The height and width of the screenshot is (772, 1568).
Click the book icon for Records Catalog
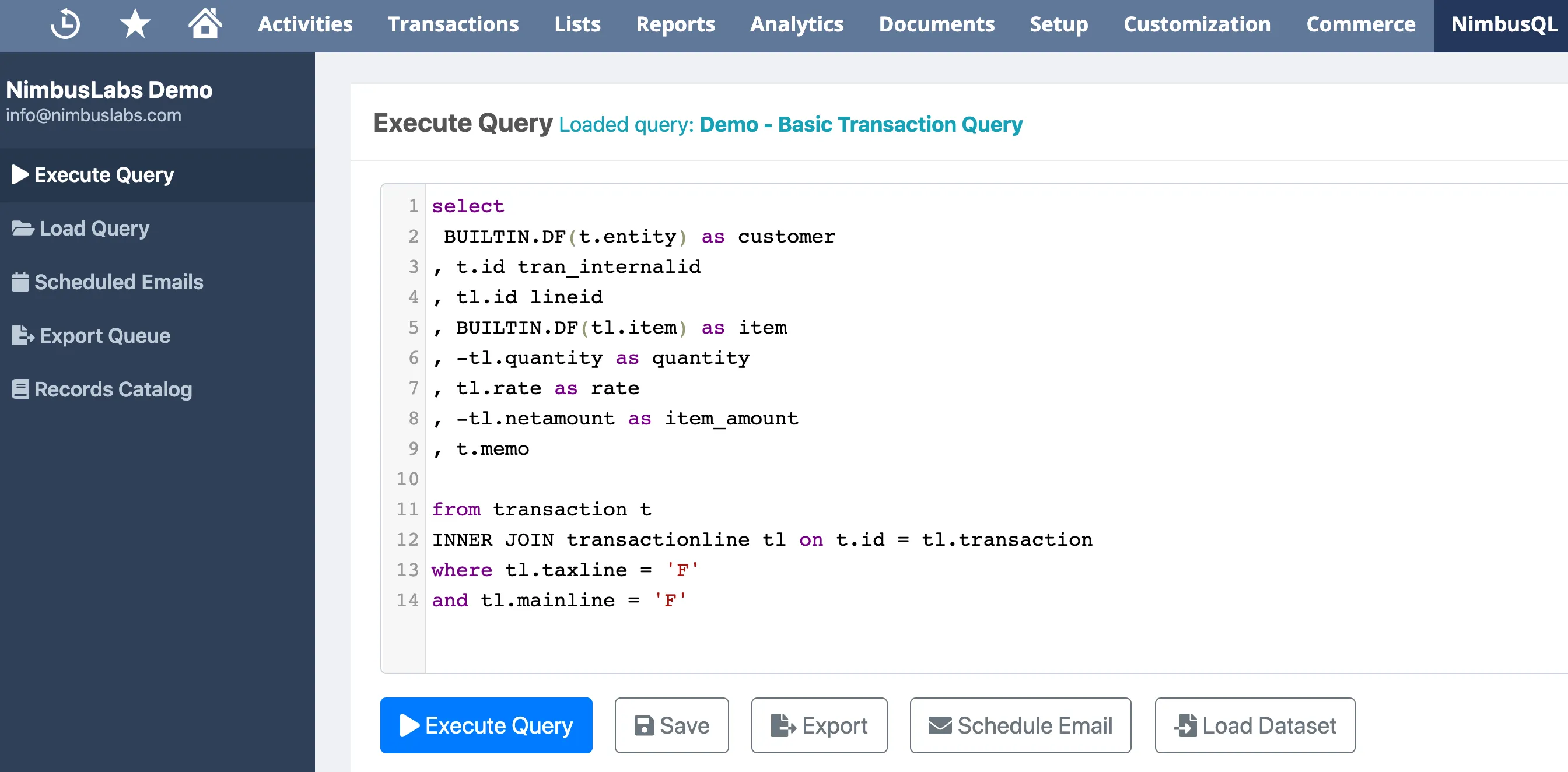(20, 389)
